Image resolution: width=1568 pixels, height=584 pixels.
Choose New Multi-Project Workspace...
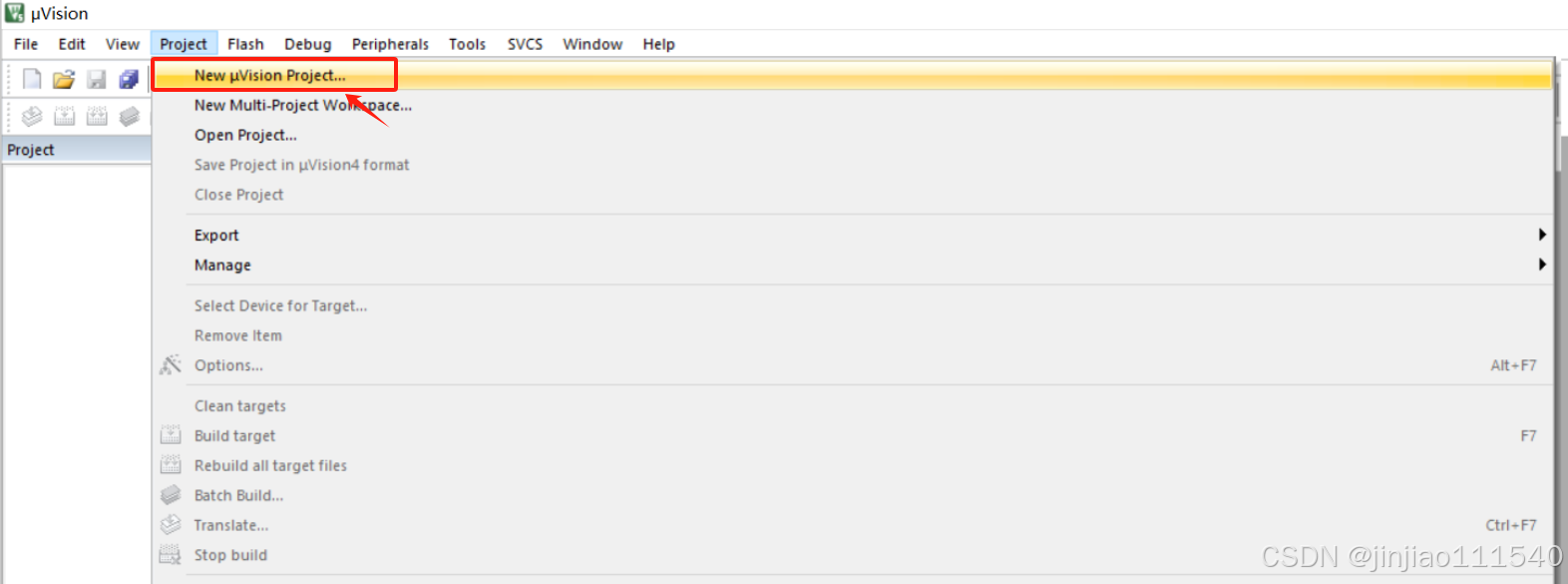tap(853, 105)
